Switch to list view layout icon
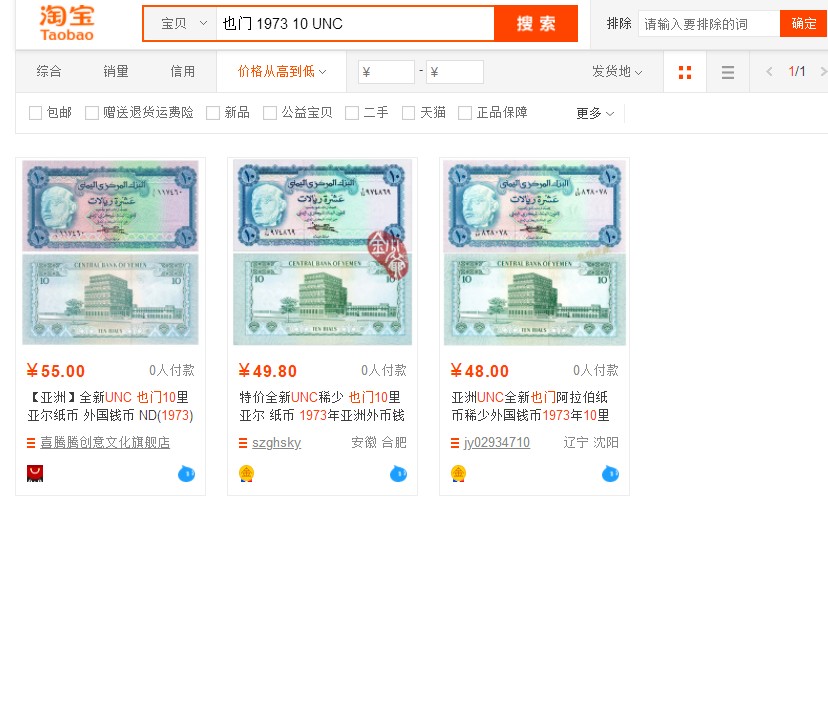The width and height of the screenshot is (828, 709). 727,71
